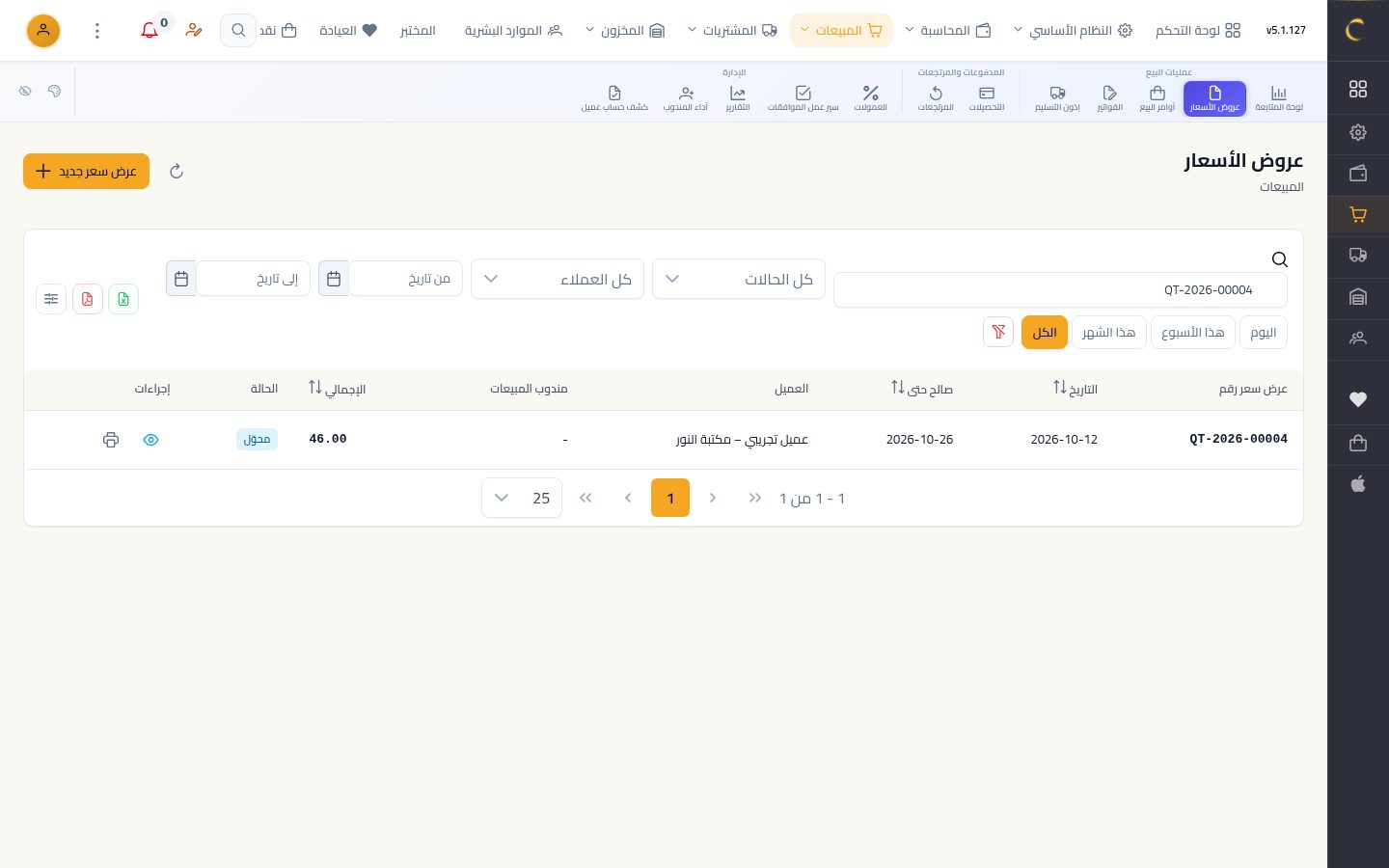Image resolution: width=1389 pixels, height=868 pixels.
Task: Print quotation QT-2026-00004
Action: point(111,440)
